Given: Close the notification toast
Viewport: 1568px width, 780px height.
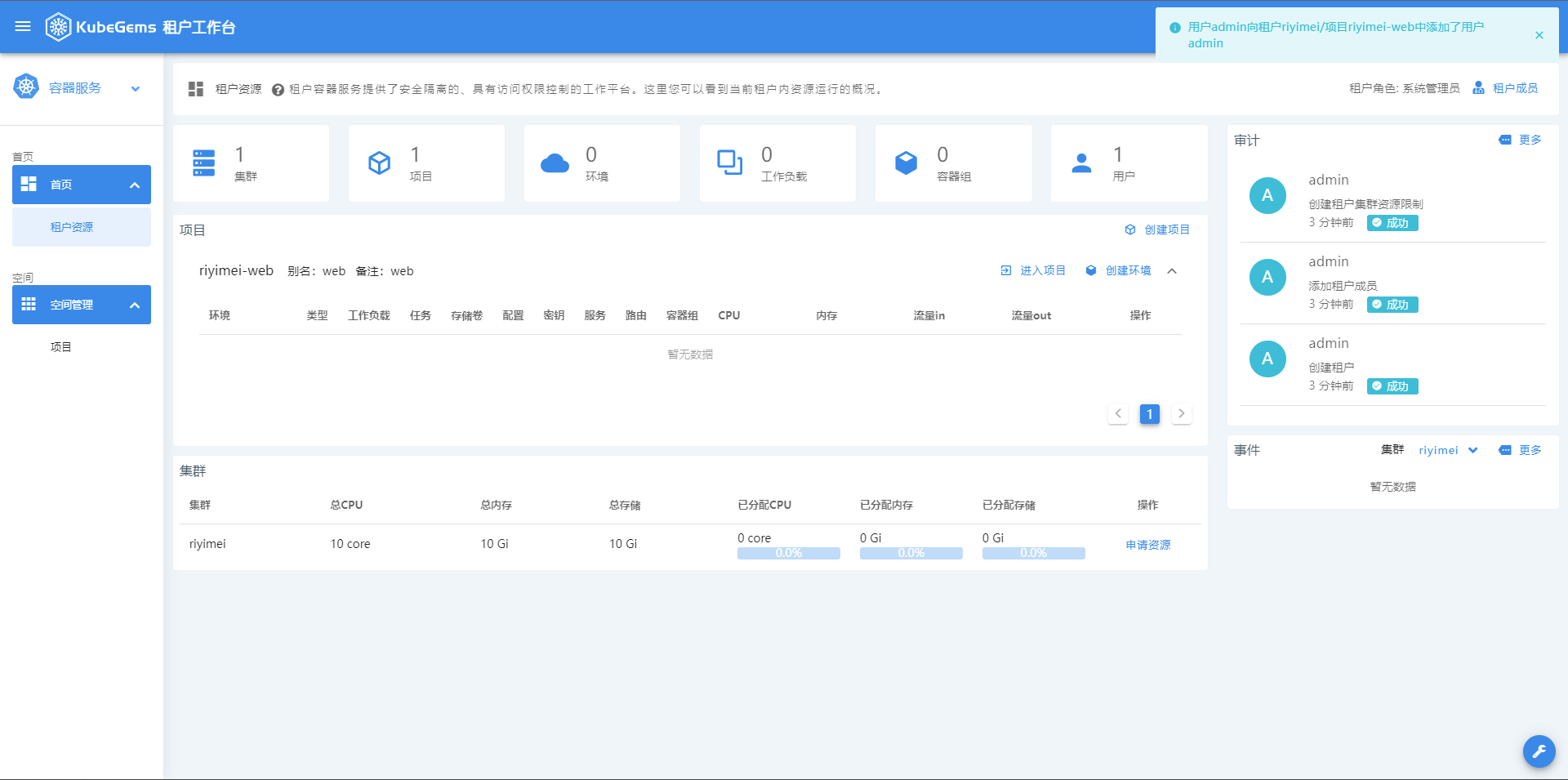Looking at the screenshot, I should pos(1539,35).
